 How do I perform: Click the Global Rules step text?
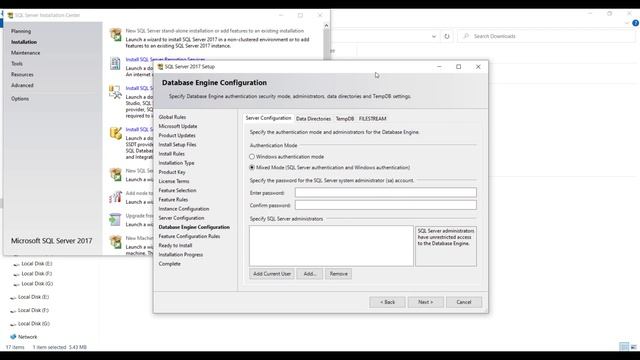click(x=172, y=117)
